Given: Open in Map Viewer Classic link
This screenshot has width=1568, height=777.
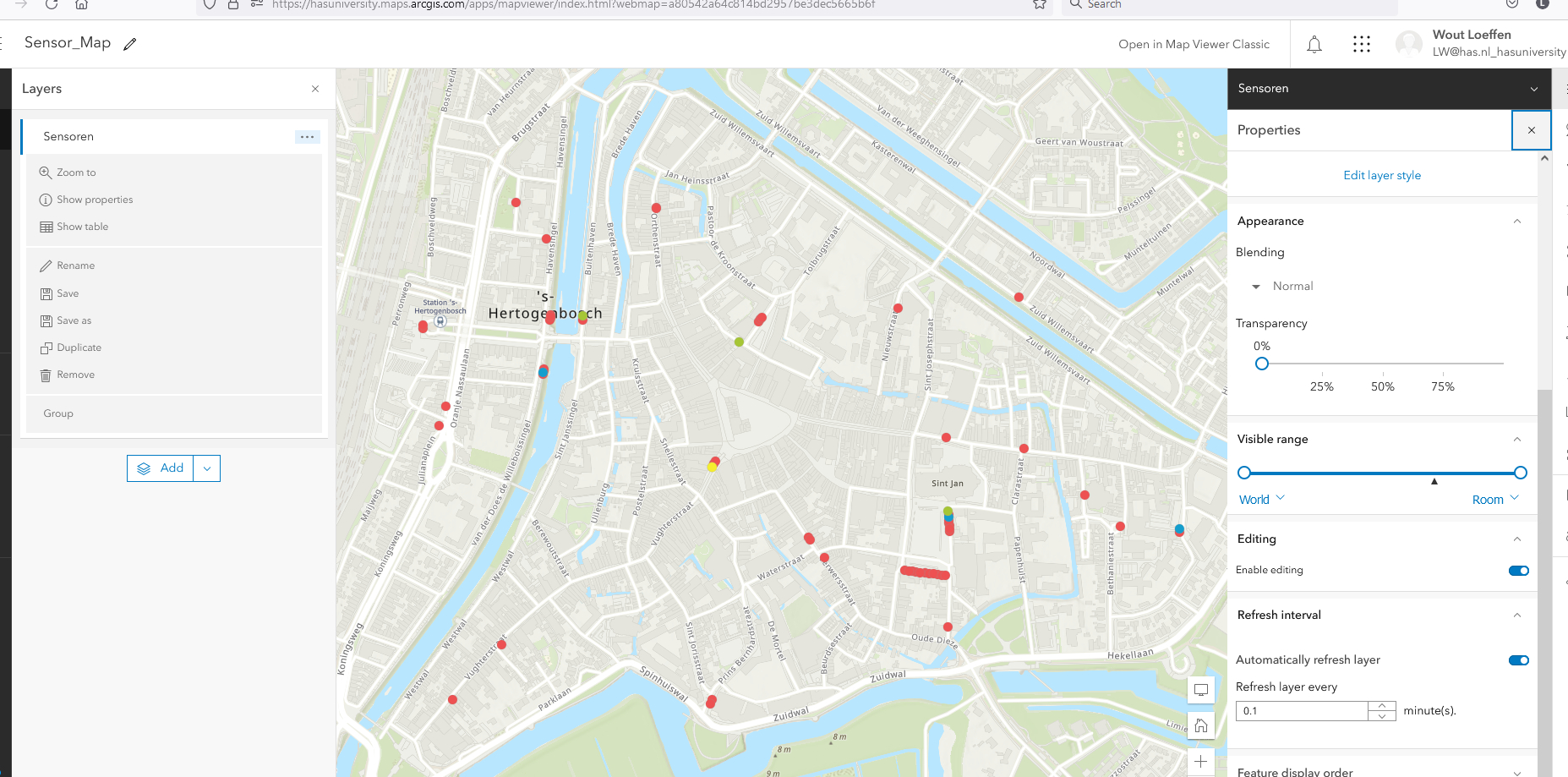Looking at the screenshot, I should tap(1194, 44).
